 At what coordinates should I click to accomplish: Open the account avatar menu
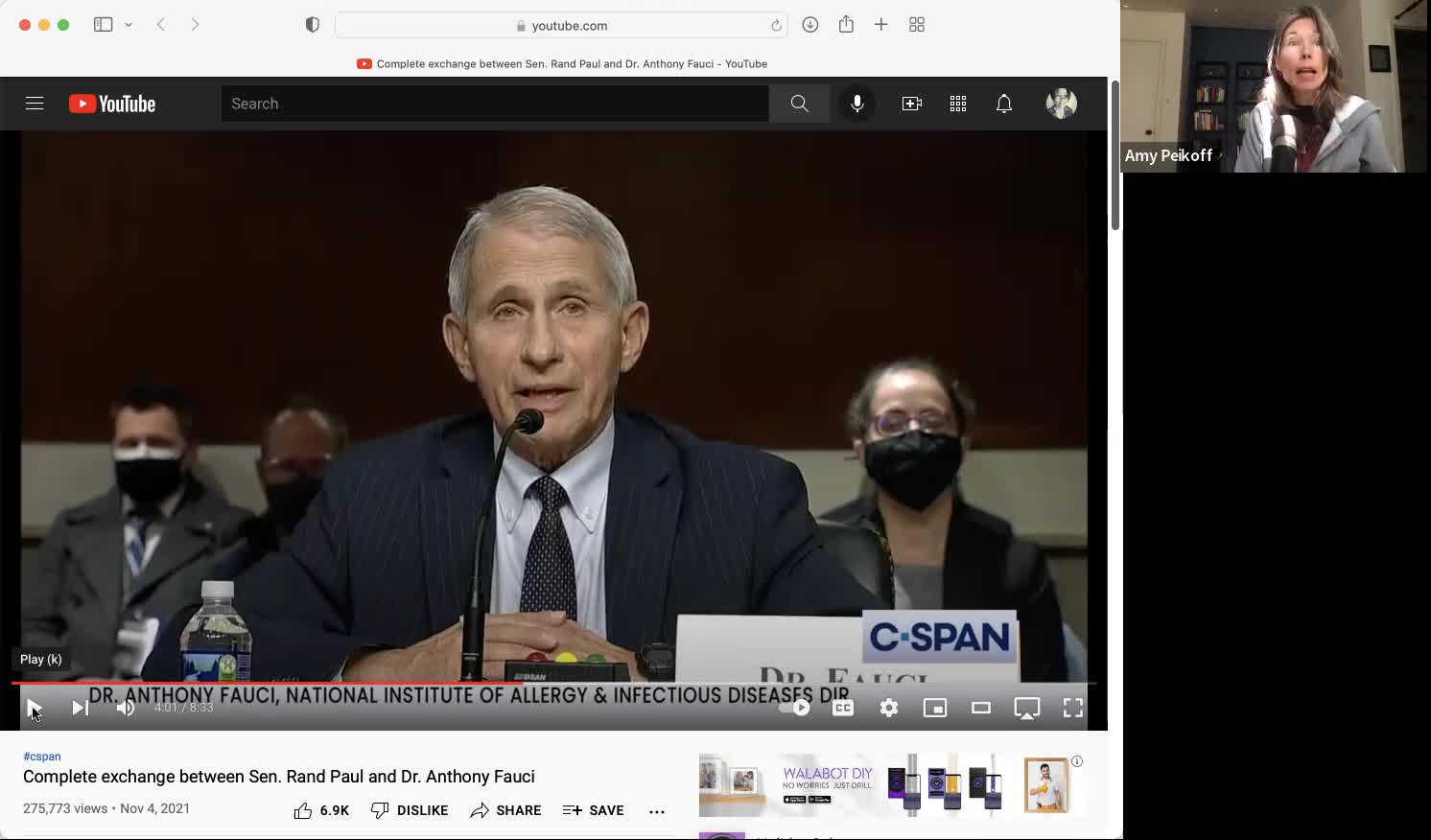[1061, 104]
